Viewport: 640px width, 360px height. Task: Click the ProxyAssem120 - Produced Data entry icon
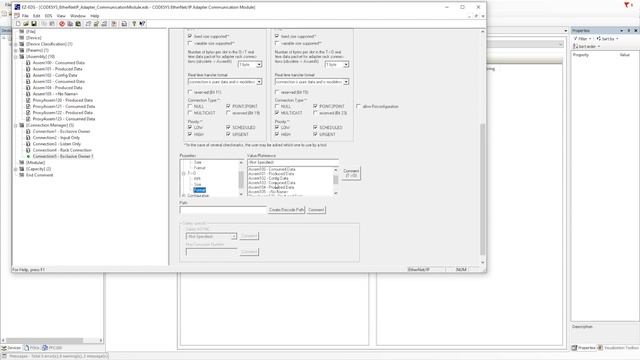click(x=28, y=100)
